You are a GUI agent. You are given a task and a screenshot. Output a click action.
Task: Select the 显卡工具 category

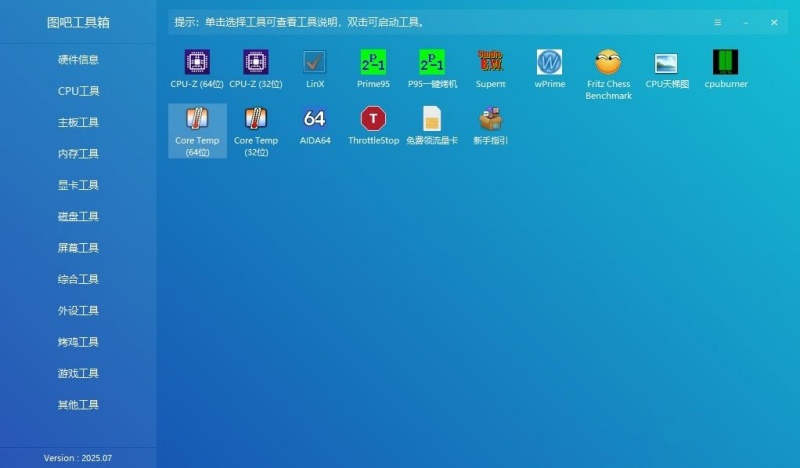[x=78, y=185]
